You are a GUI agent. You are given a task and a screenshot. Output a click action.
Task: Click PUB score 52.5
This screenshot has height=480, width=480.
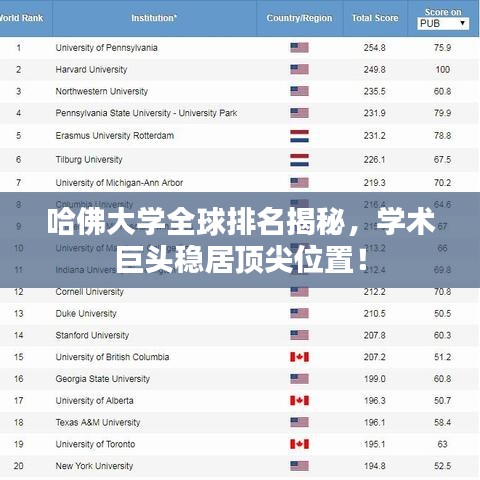[x=443, y=466]
